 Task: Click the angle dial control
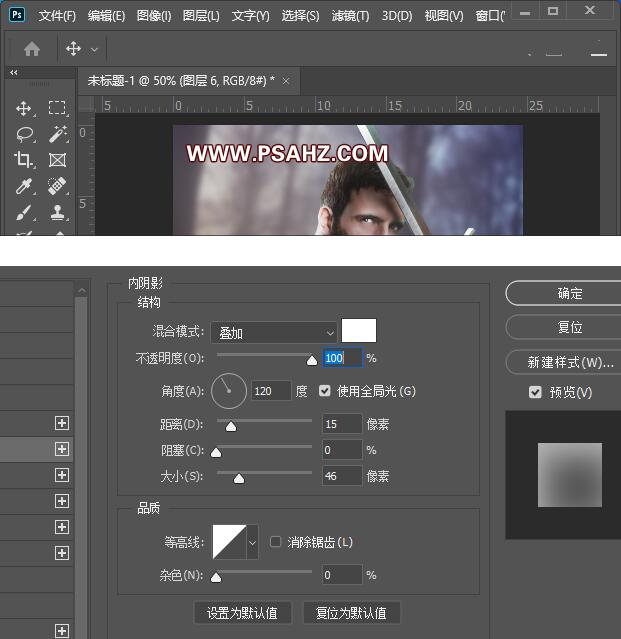[229, 391]
